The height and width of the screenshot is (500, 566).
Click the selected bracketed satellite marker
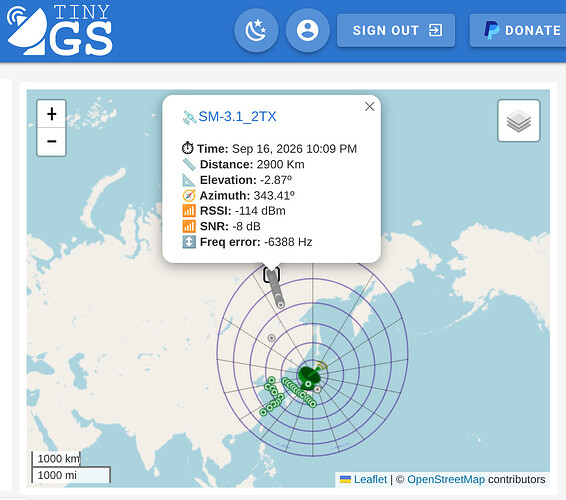coord(271,275)
